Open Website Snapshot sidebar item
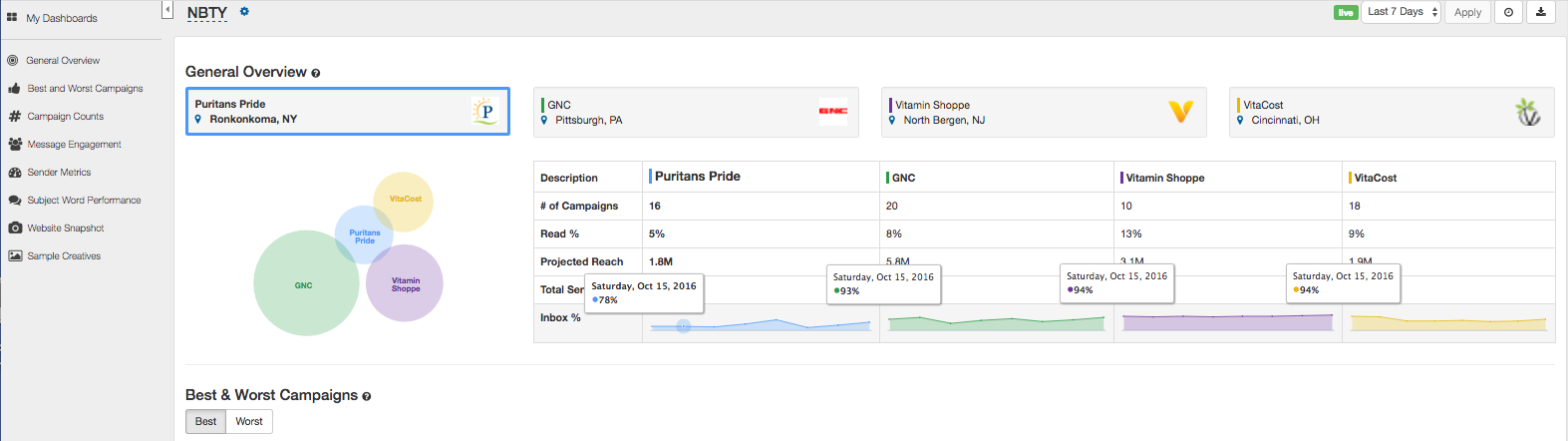Image resolution: width=1568 pixels, height=441 pixels. coord(66,228)
